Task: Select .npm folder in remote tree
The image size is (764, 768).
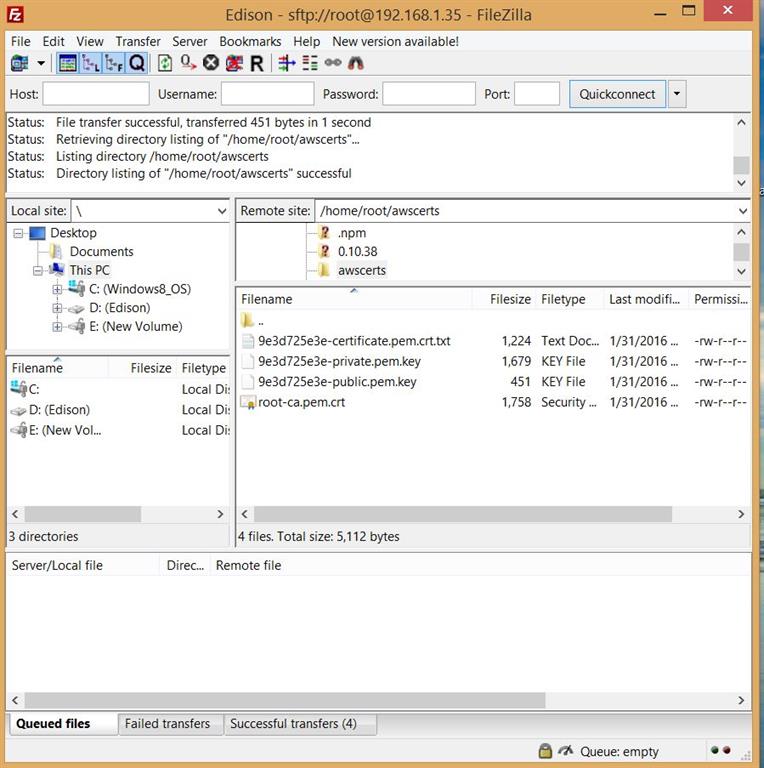Action: tap(352, 233)
